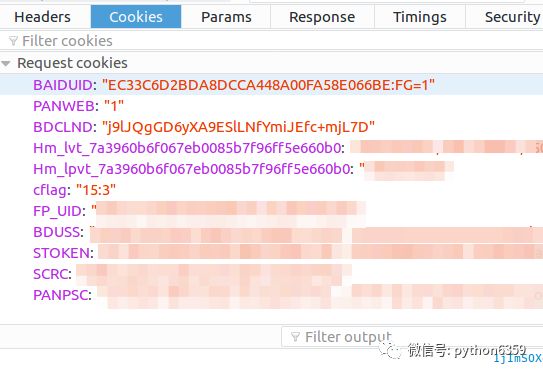Collapse the Request cookies section

6,63
